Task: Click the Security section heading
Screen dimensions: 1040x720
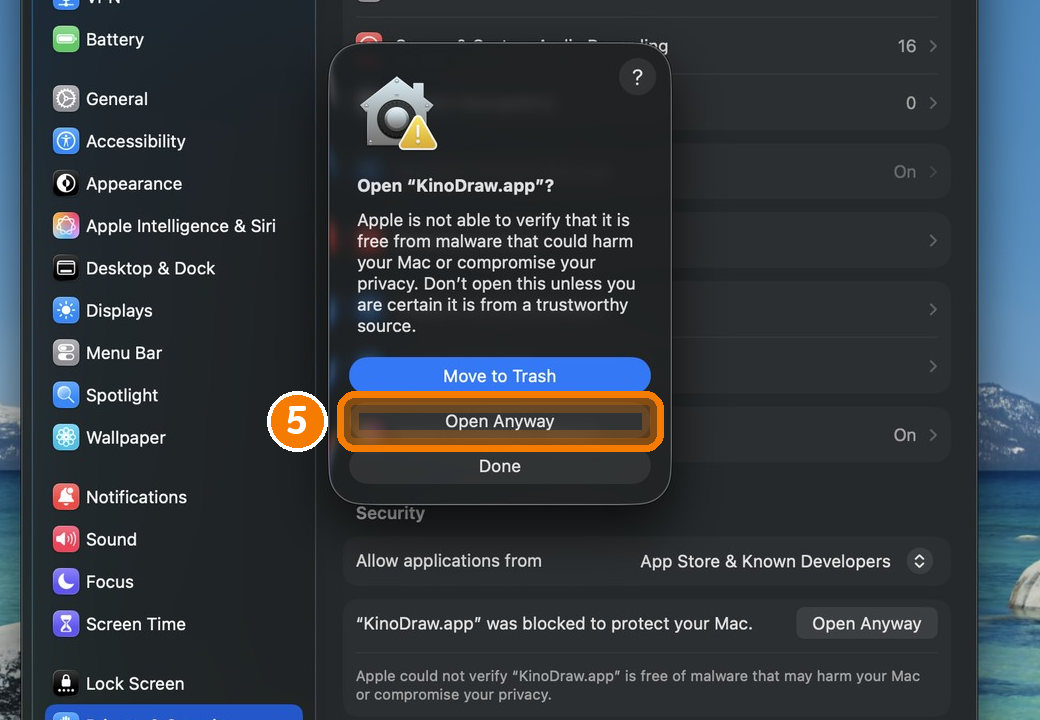Action: point(390,513)
